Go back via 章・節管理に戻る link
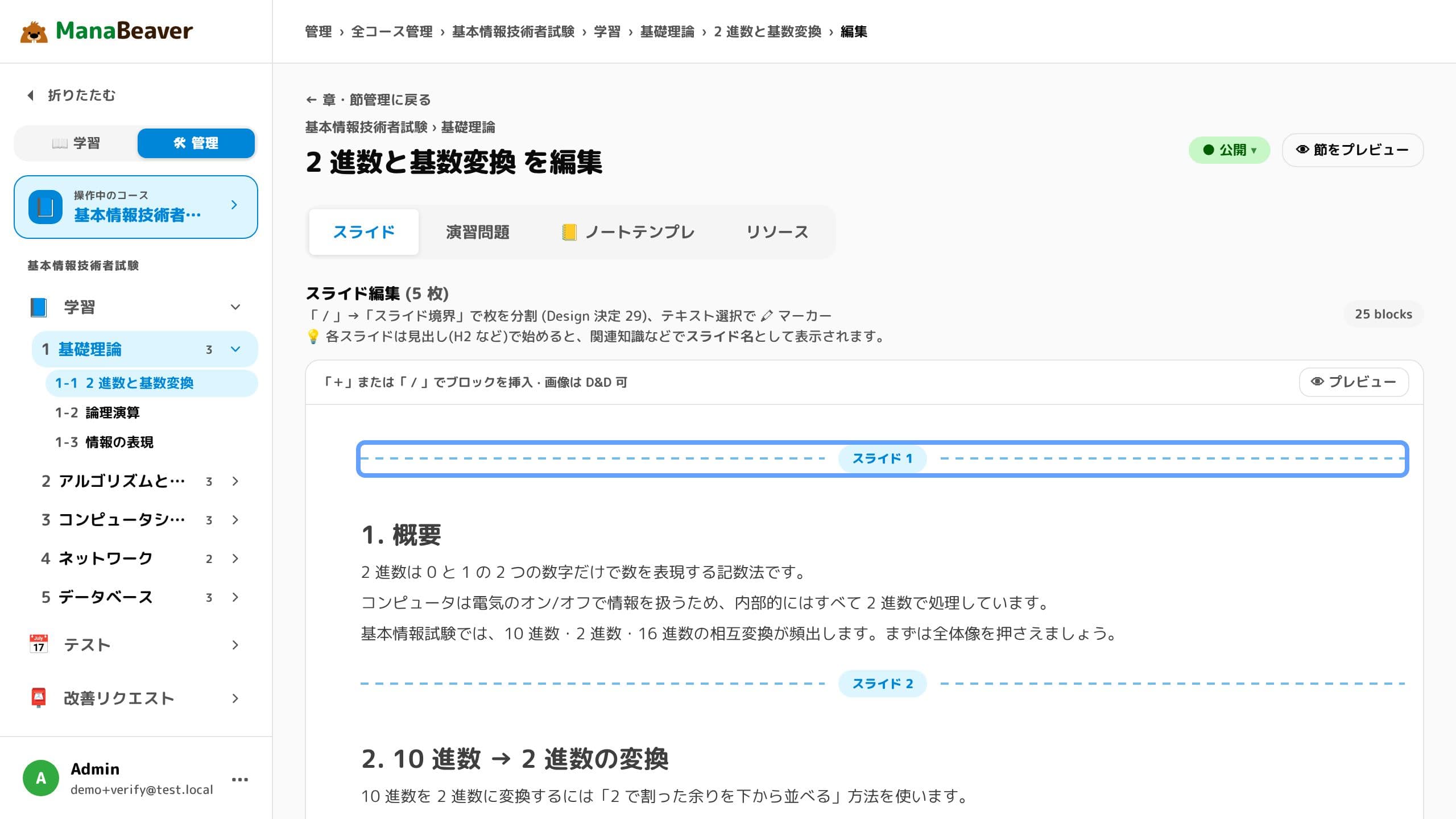Image resolution: width=1456 pixels, height=819 pixels. click(368, 100)
